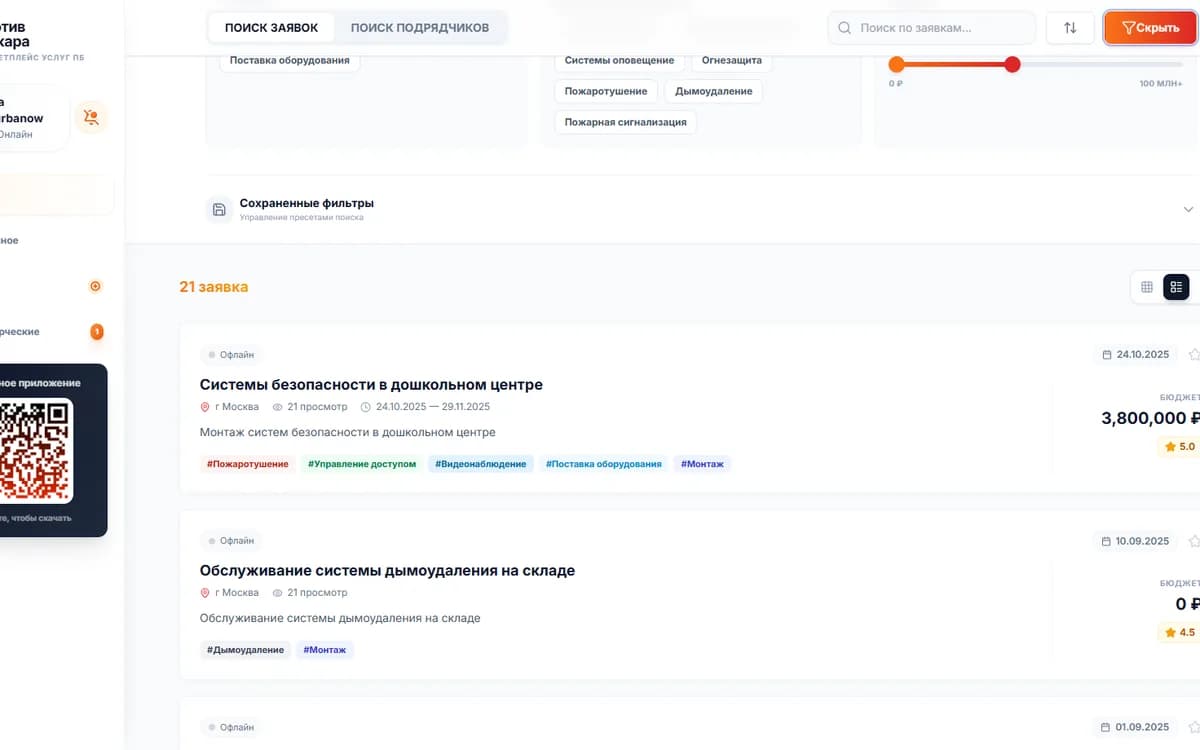Click favorite star on 24.10.2025 request
The height and width of the screenshot is (750, 1200).
pos(1194,354)
